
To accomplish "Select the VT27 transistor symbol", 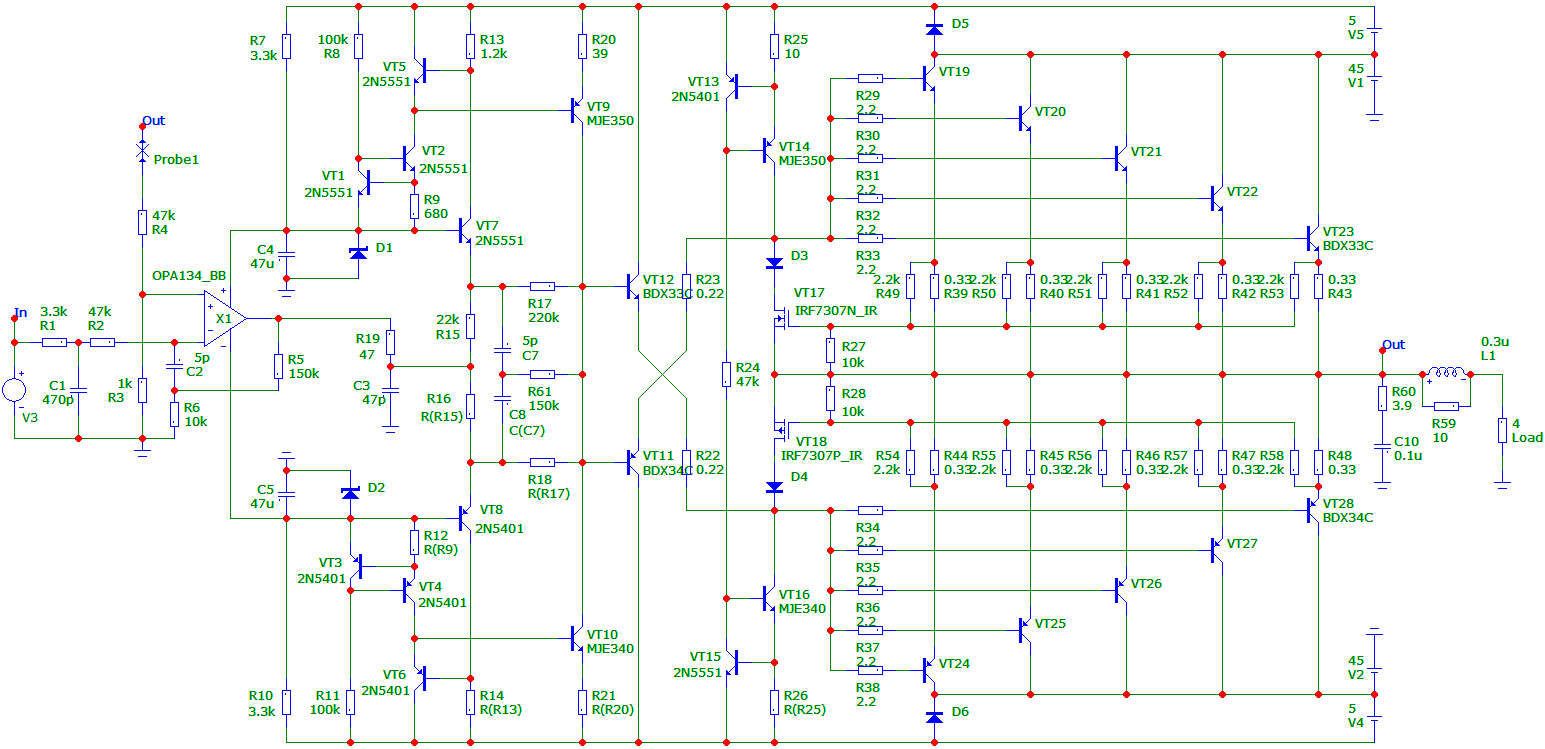I will click(1218, 550).
